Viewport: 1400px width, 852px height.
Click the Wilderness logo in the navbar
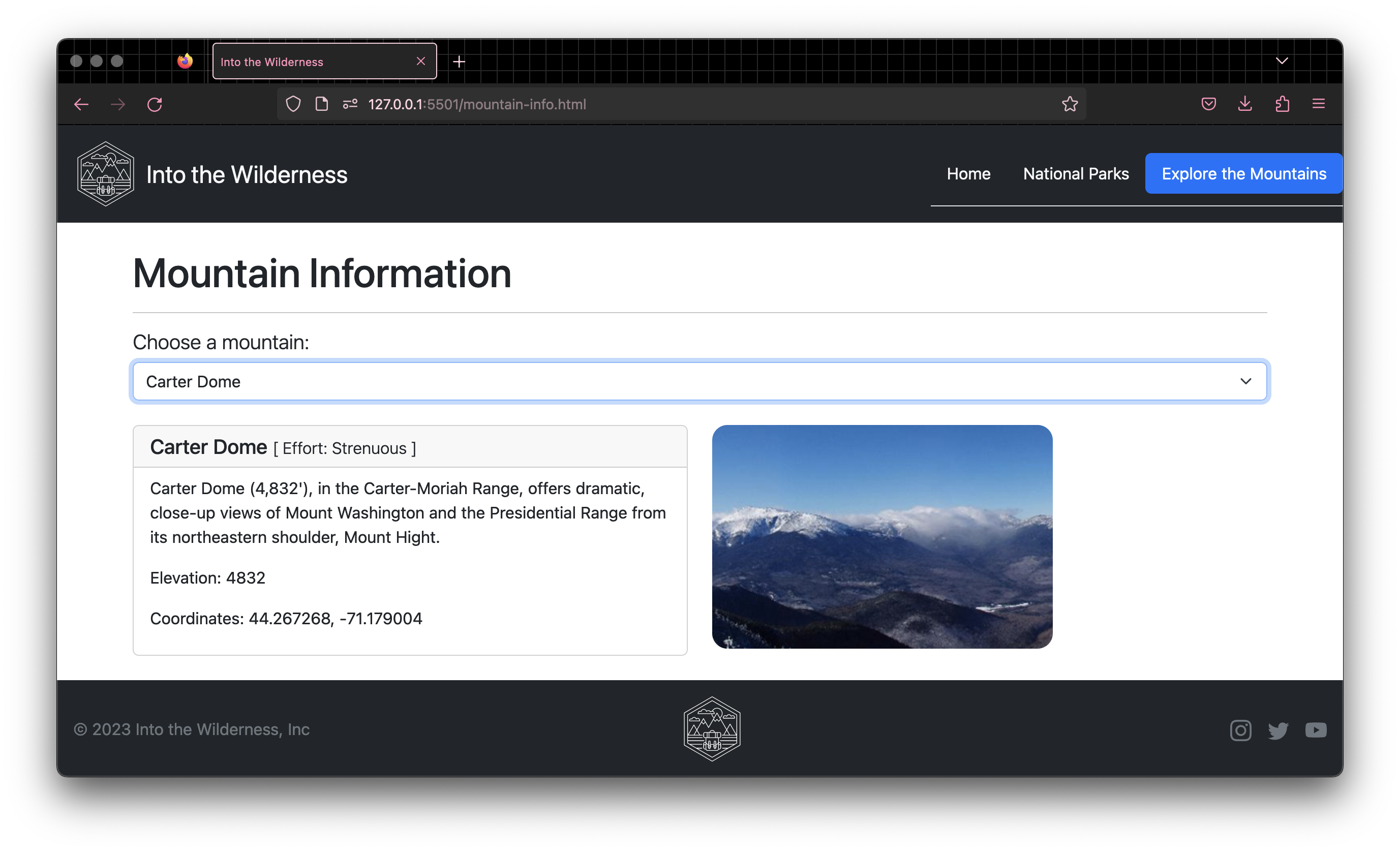click(x=106, y=174)
